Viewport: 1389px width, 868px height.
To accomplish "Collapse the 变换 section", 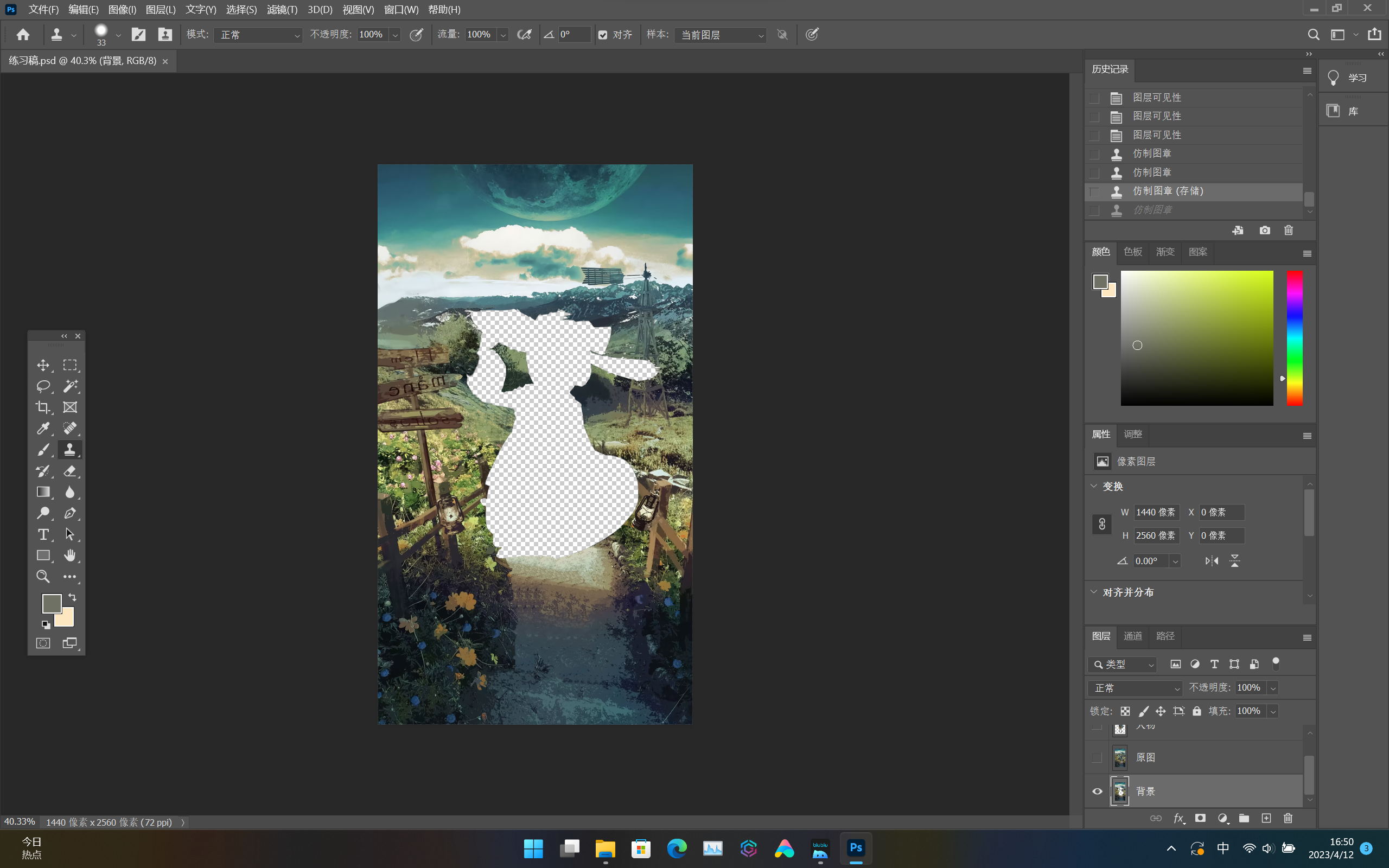I will (1094, 486).
